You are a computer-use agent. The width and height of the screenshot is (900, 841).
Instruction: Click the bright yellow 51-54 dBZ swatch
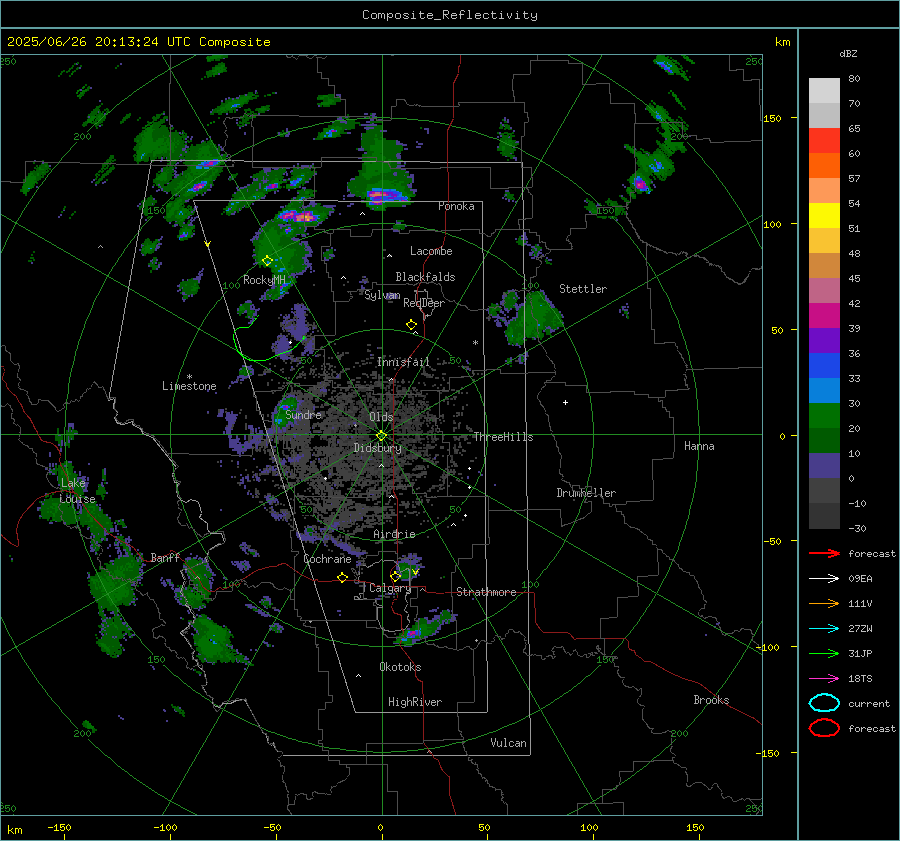824,216
